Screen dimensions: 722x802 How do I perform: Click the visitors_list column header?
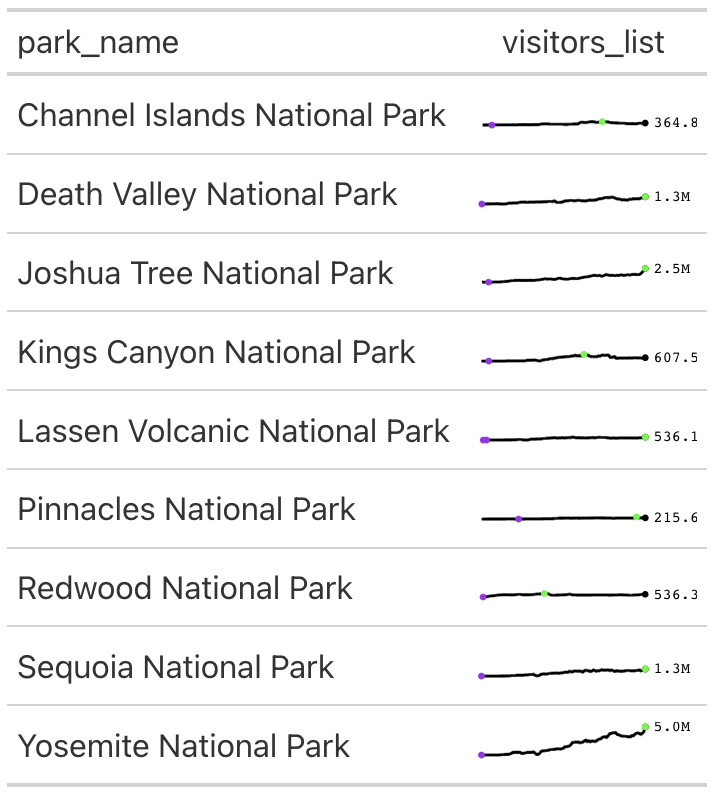(583, 42)
